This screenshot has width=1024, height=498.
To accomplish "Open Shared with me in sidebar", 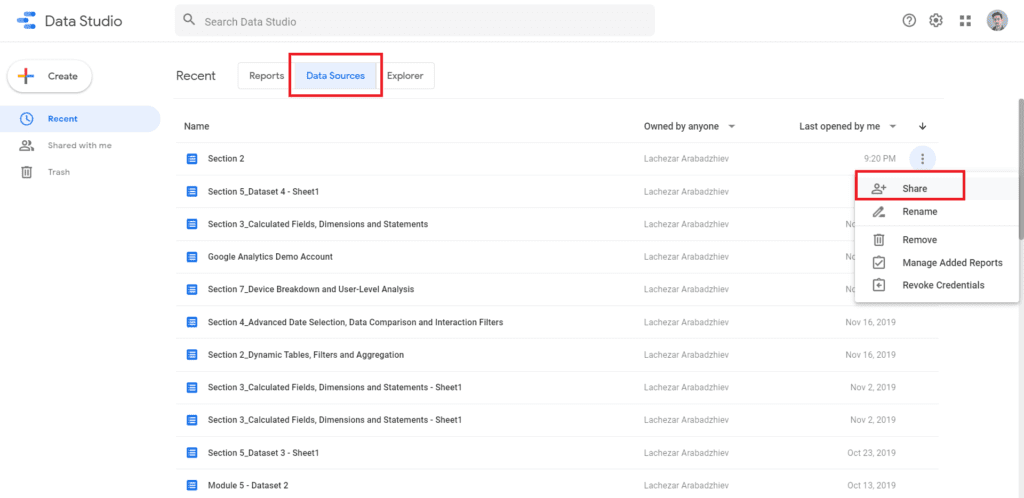I will [x=80, y=146].
